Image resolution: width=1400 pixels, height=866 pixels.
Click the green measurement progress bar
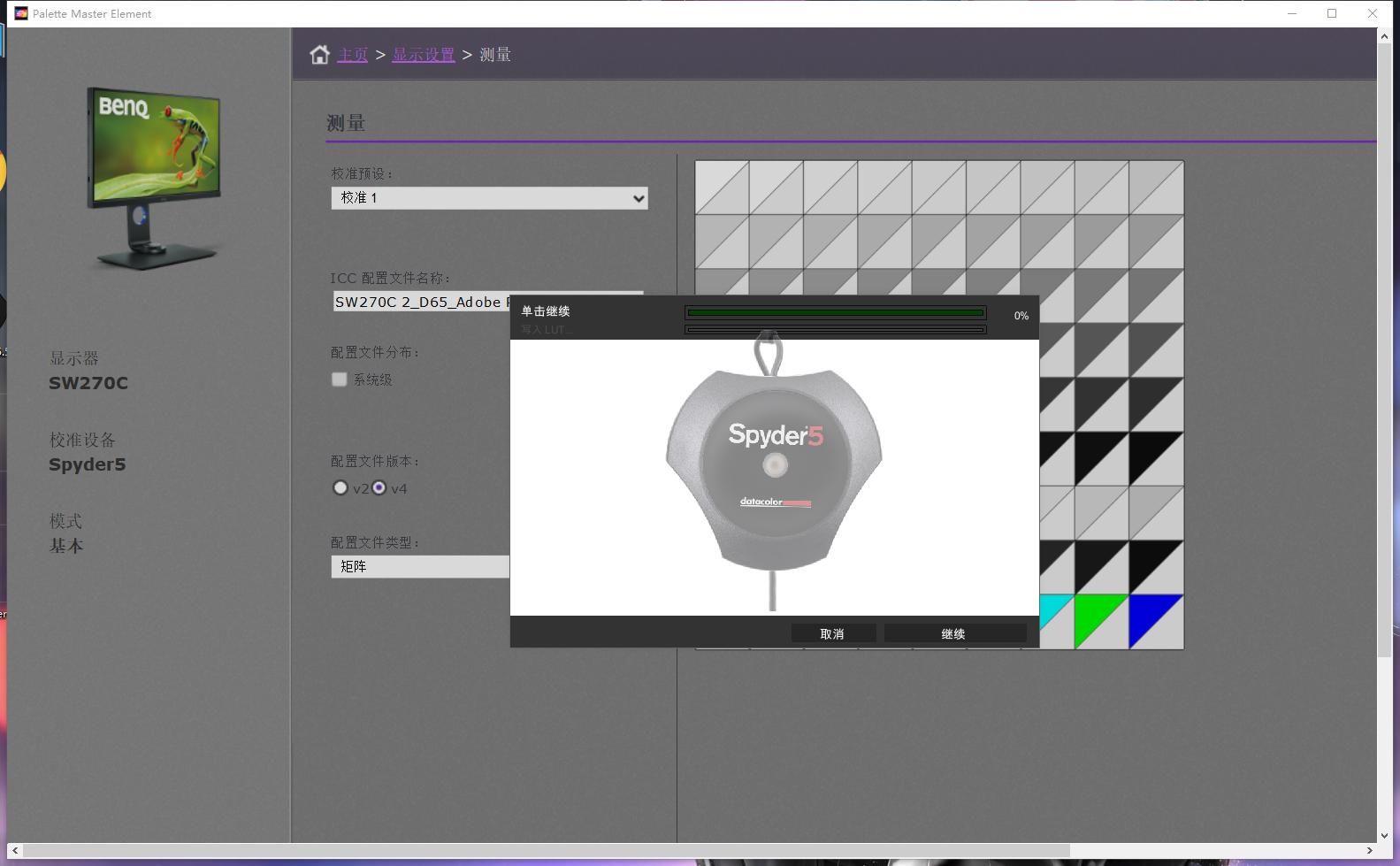[x=835, y=312]
